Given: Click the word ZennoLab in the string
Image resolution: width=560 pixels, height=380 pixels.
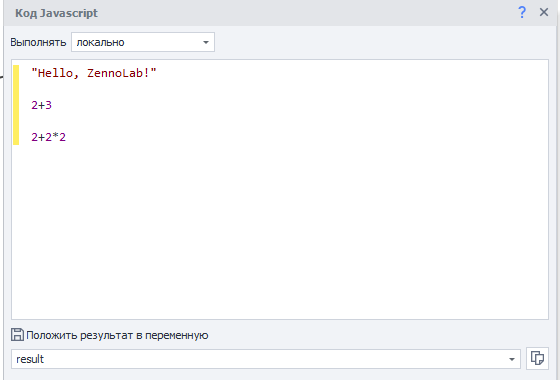Looking at the screenshot, I should 115,73.
